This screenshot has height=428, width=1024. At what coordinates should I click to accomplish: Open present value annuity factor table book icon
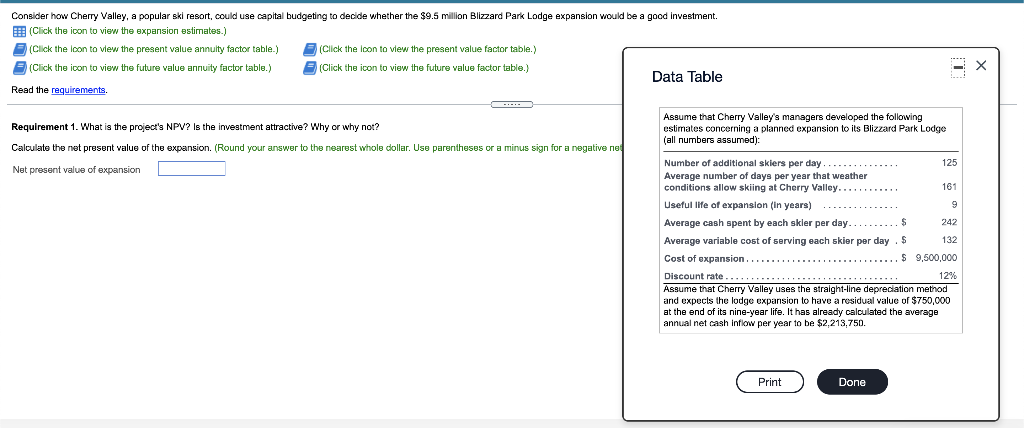(19, 49)
